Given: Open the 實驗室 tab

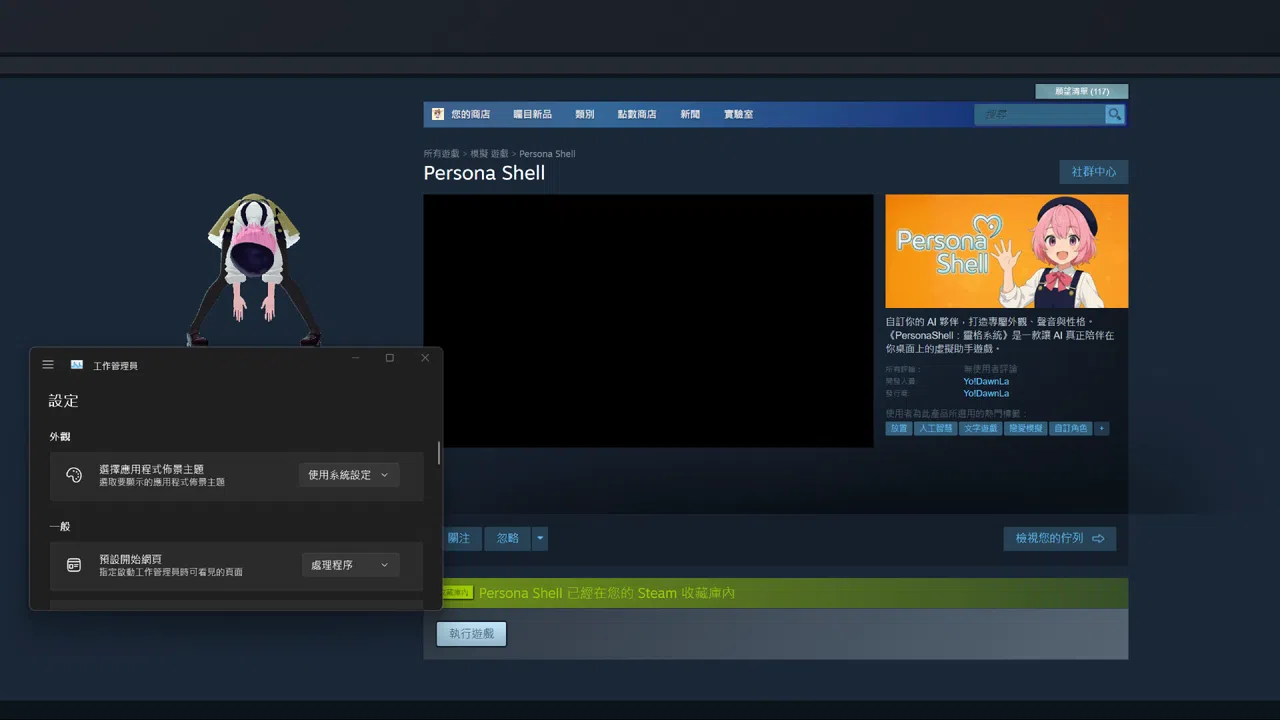Looking at the screenshot, I should tap(738, 114).
